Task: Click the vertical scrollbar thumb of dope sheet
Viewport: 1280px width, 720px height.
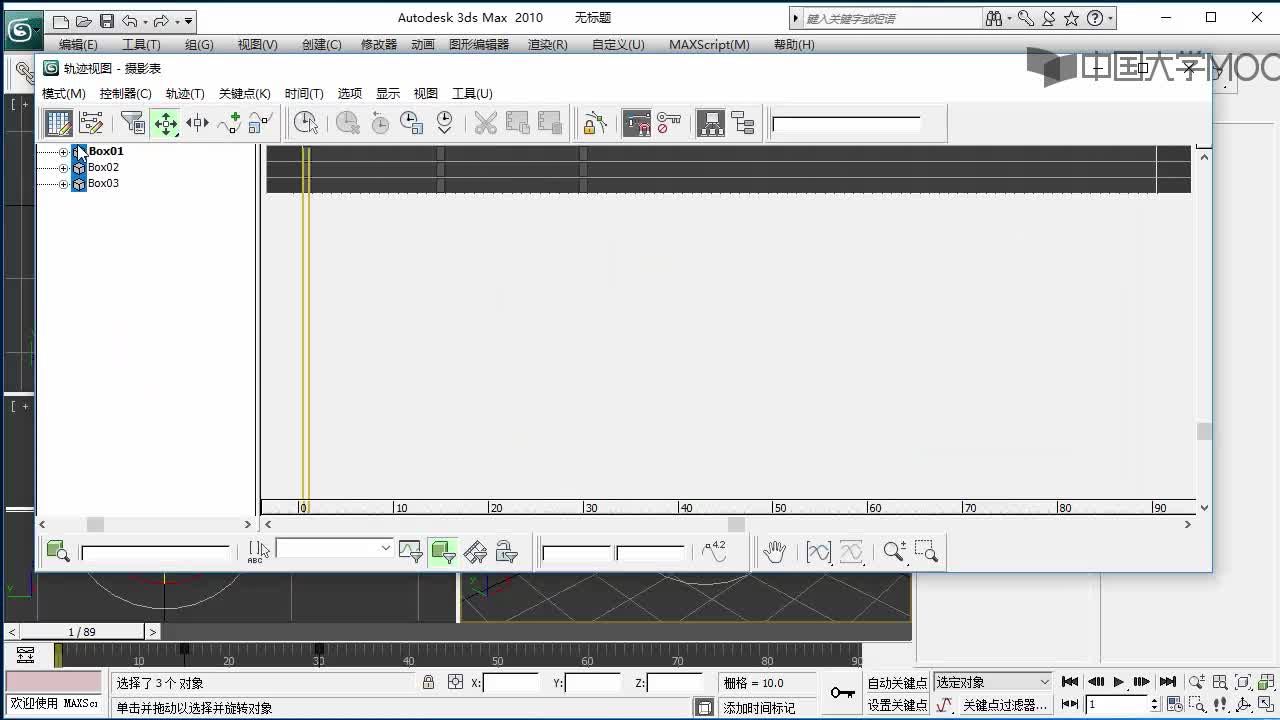Action: (x=1204, y=431)
